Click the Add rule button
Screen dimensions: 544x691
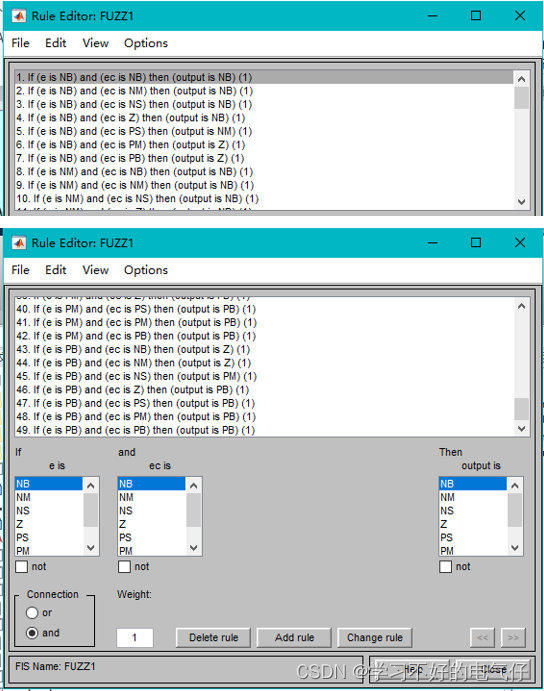[294, 637]
